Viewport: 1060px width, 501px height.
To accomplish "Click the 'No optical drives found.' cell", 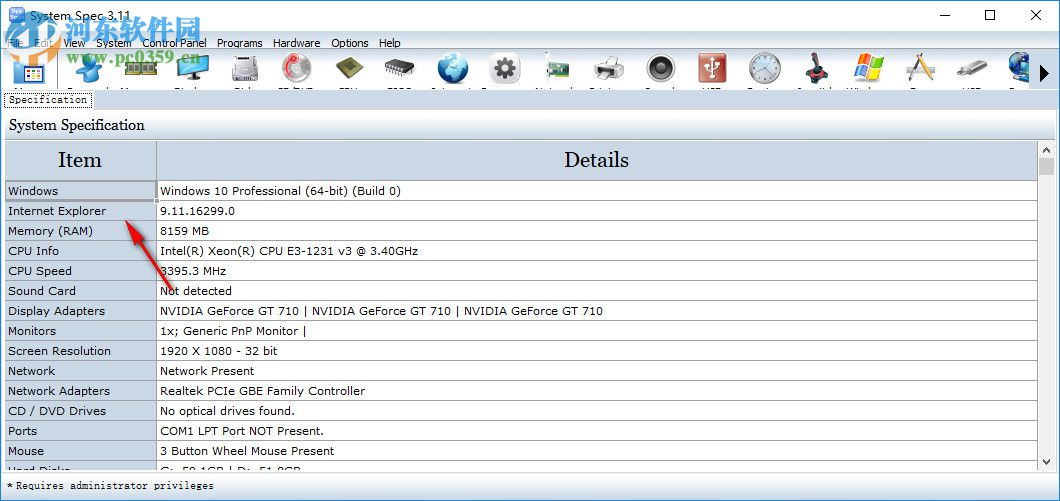I will (x=597, y=410).
